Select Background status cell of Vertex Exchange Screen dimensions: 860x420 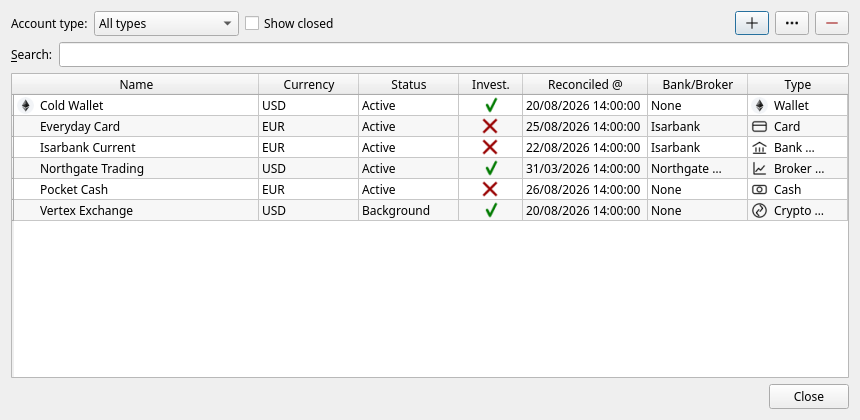(x=408, y=211)
